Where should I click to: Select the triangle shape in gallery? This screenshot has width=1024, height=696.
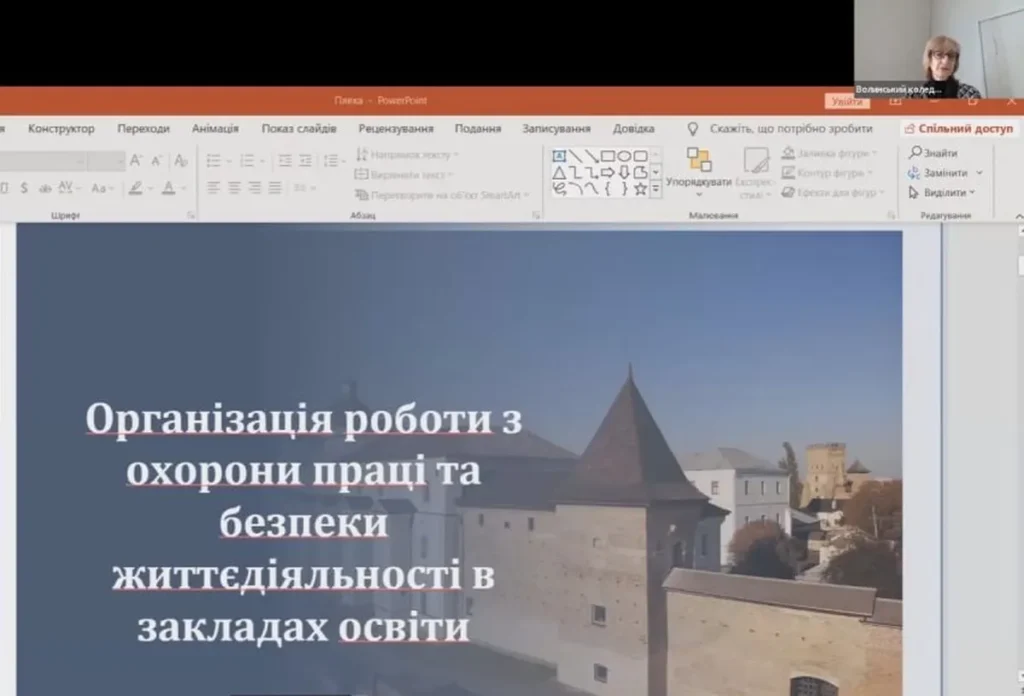click(x=559, y=172)
